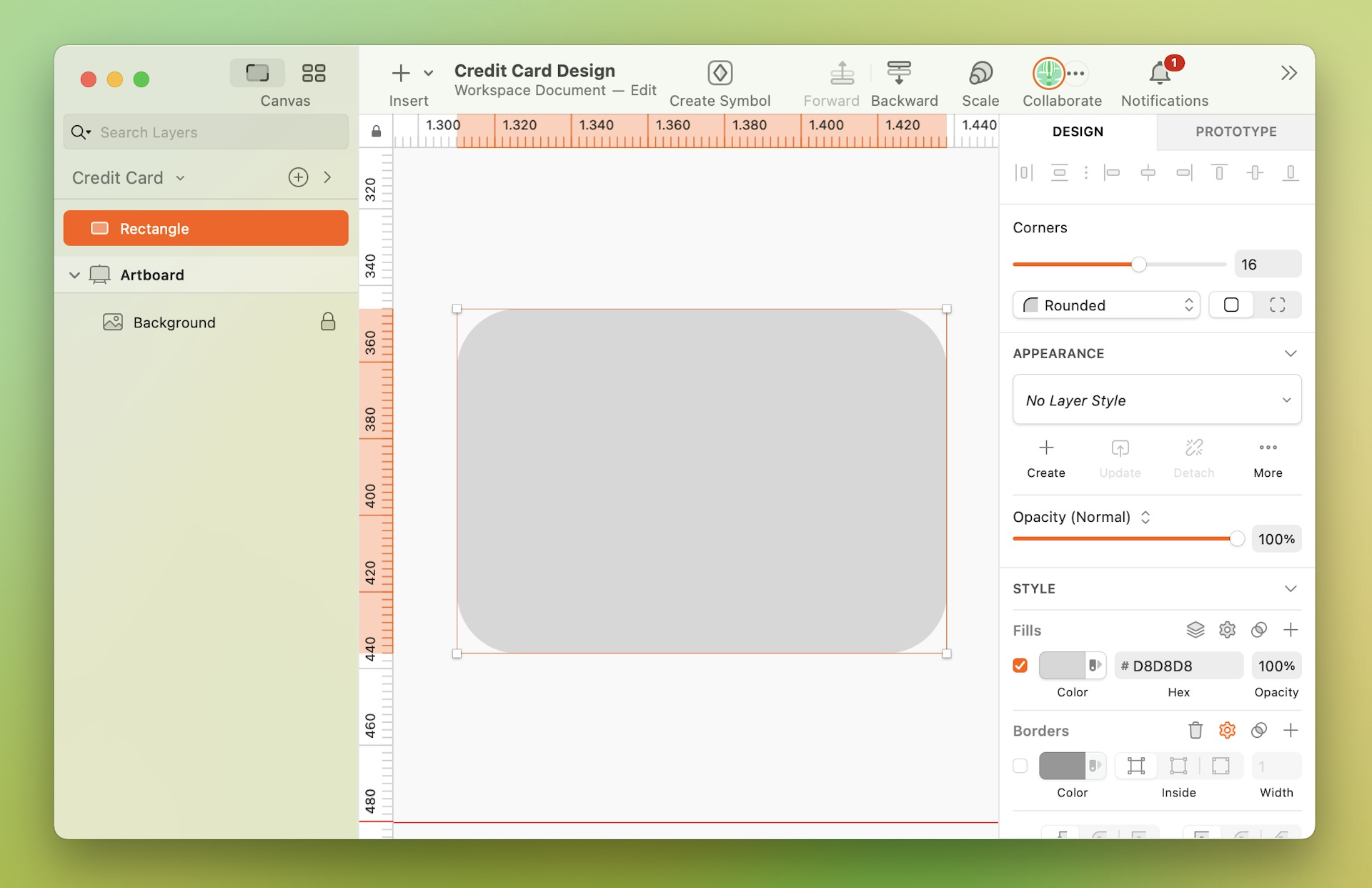
Task: Open border settings via the gear icon
Action: pos(1227,730)
